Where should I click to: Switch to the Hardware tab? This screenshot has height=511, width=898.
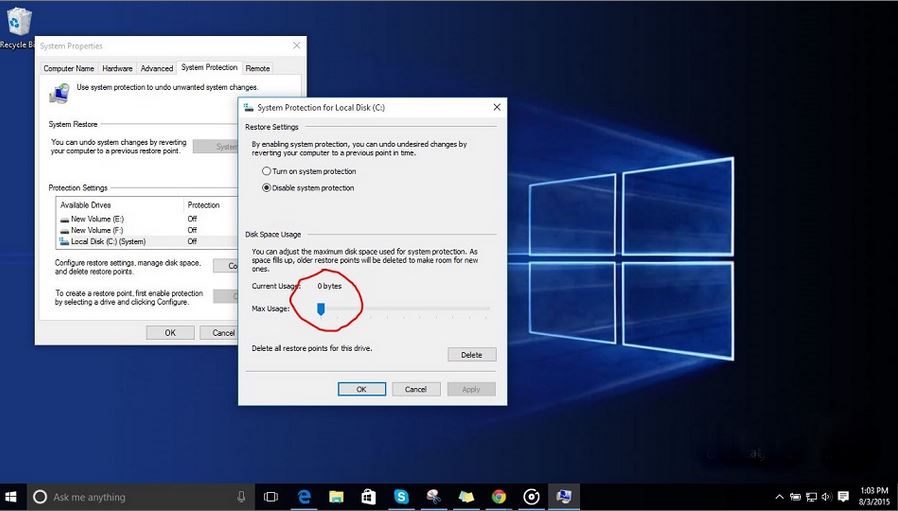coord(117,68)
